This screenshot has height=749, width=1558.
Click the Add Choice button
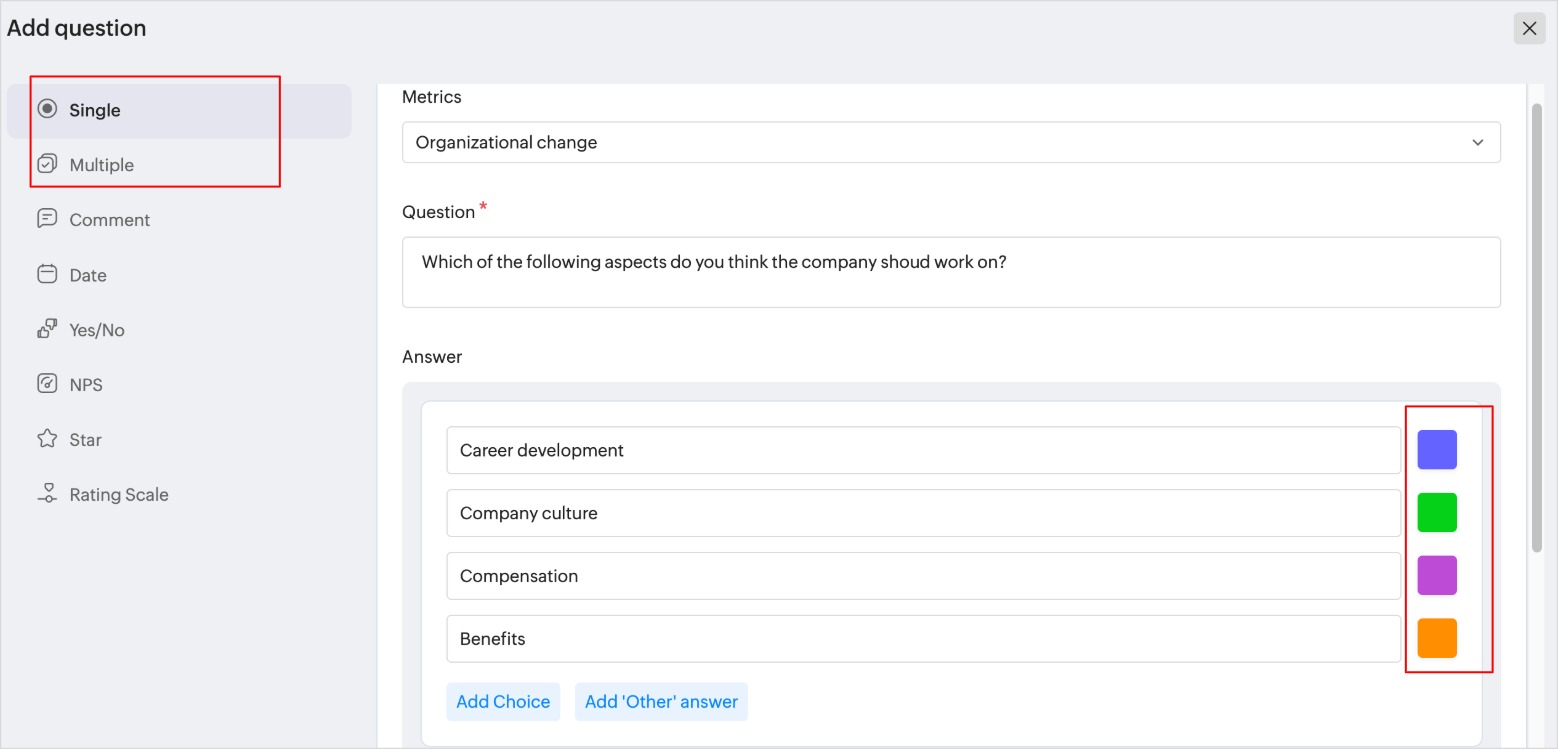(503, 702)
